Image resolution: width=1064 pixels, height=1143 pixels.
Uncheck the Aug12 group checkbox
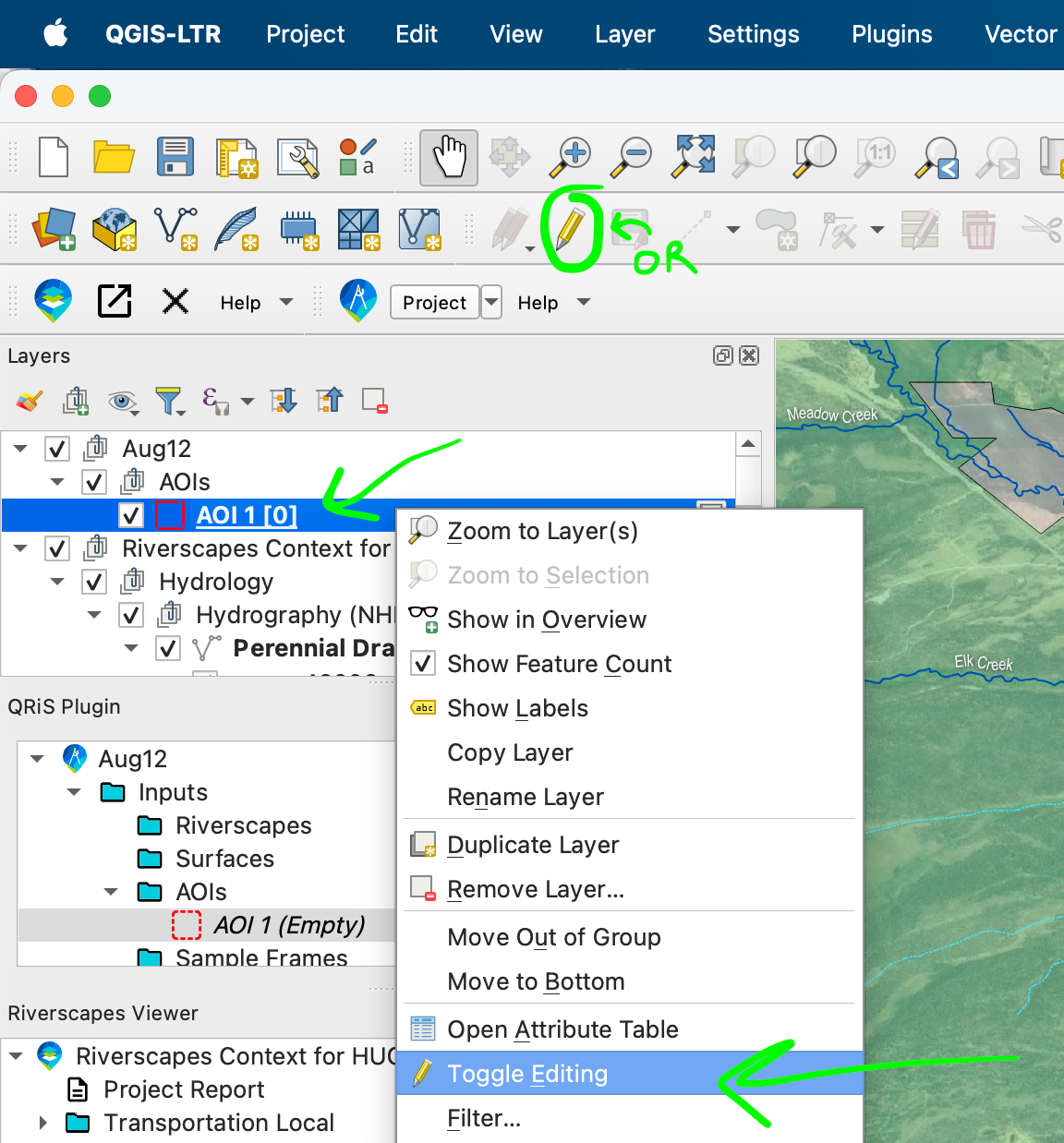pyautogui.click(x=57, y=449)
